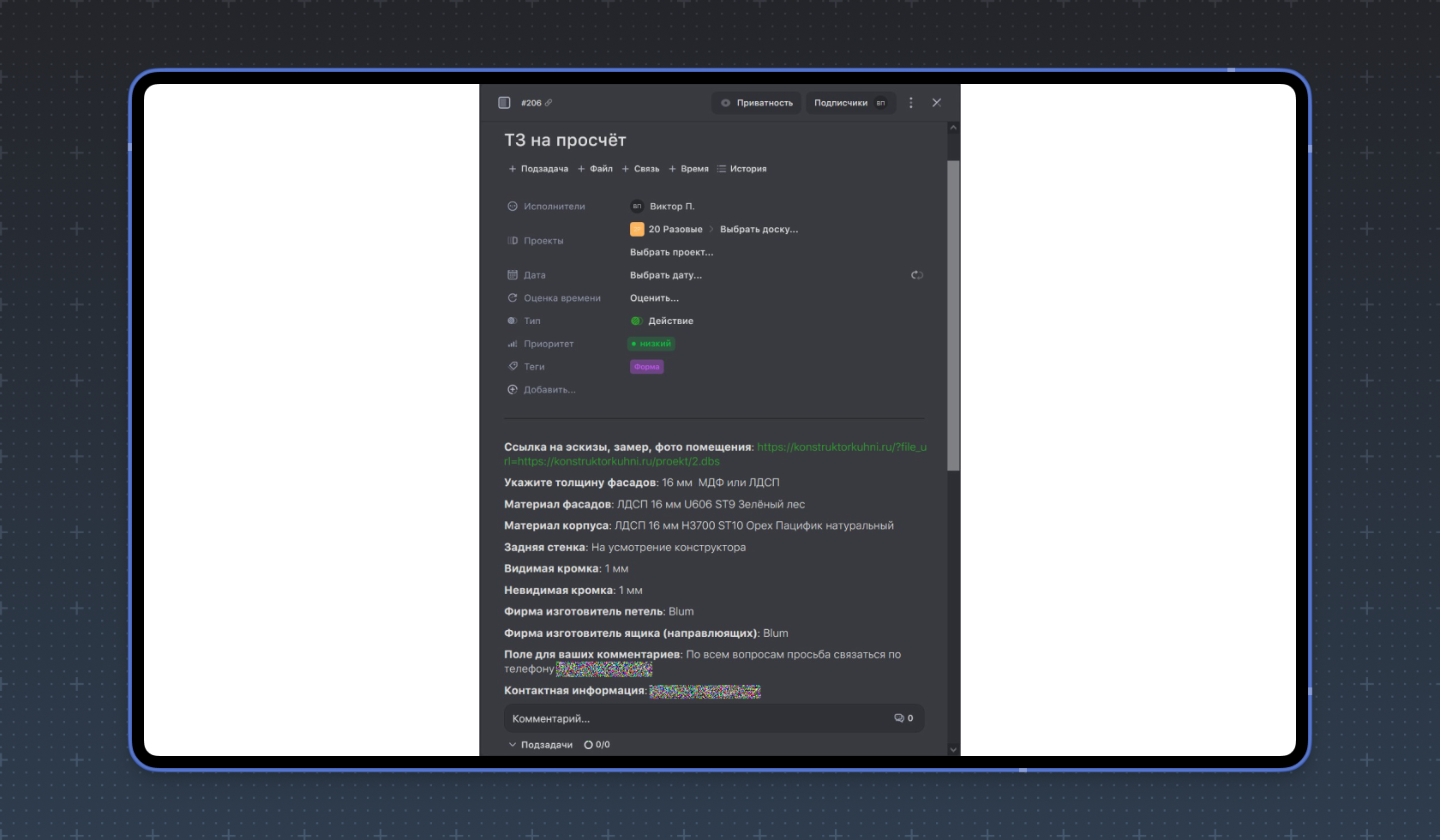This screenshot has height=840, width=1440.
Task: Click into the Комментарий input field
Action: tap(694, 718)
